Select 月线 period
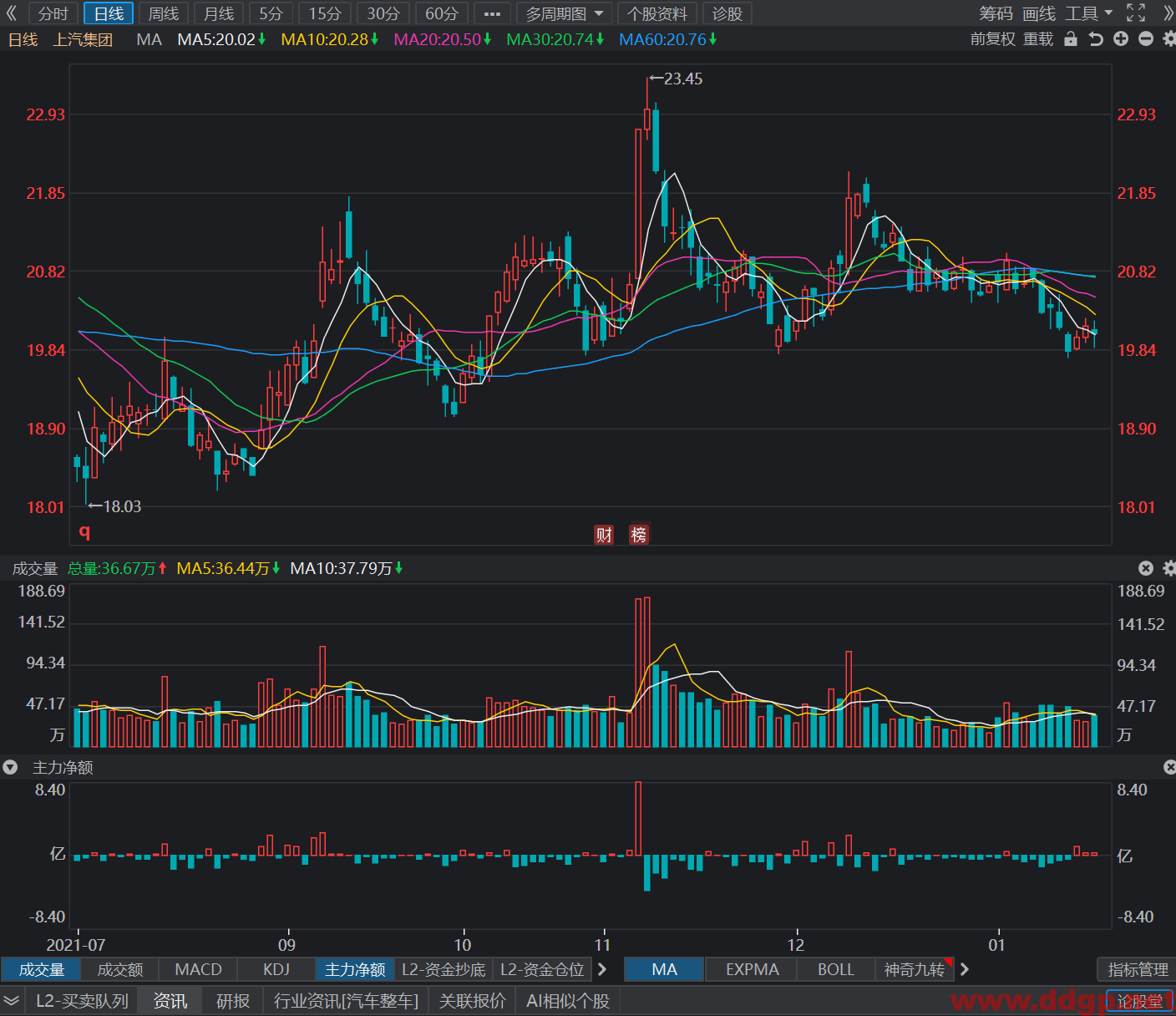This screenshot has height=1016, width=1176. pyautogui.click(x=219, y=14)
